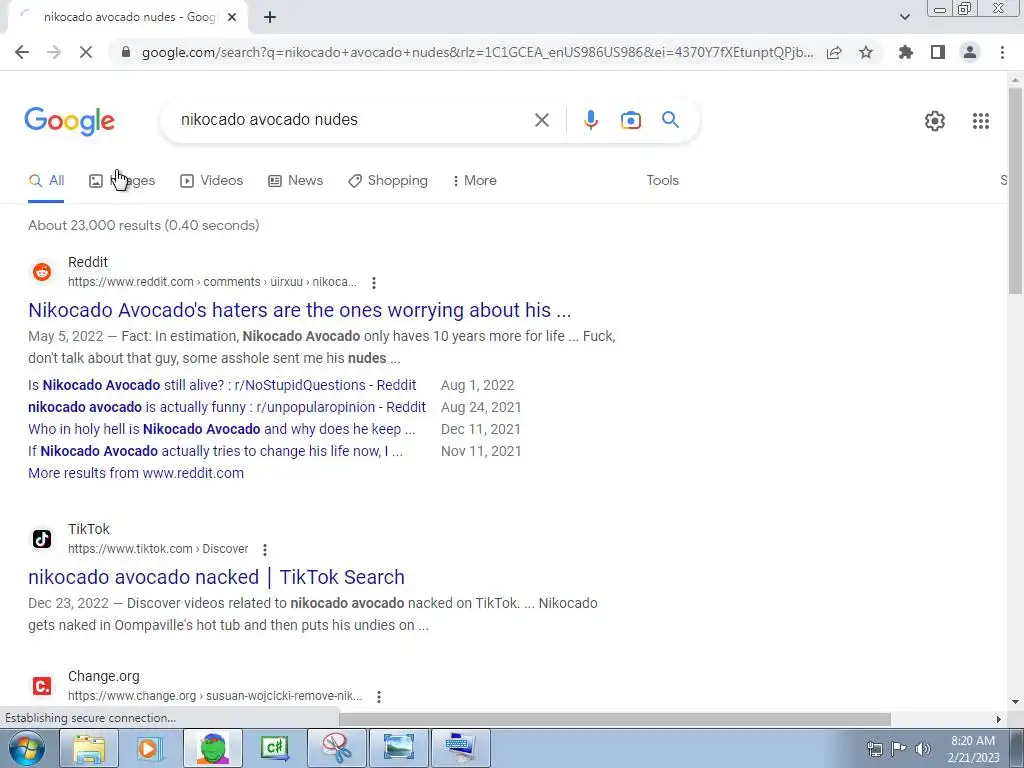Select the All results tab

(x=46, y=181)
